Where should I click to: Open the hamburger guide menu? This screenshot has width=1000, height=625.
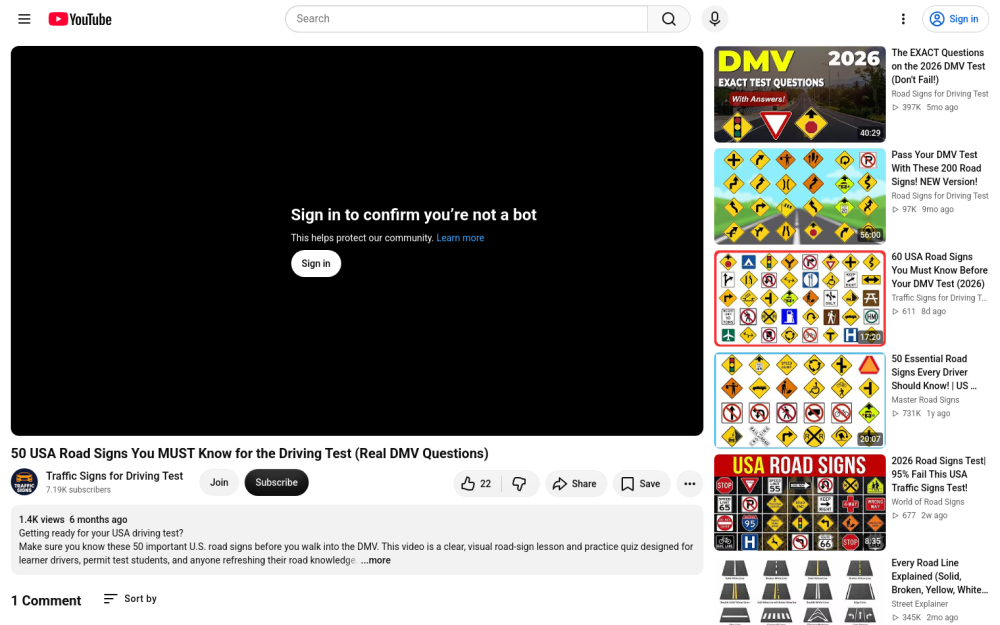click(x=24, y=19)
